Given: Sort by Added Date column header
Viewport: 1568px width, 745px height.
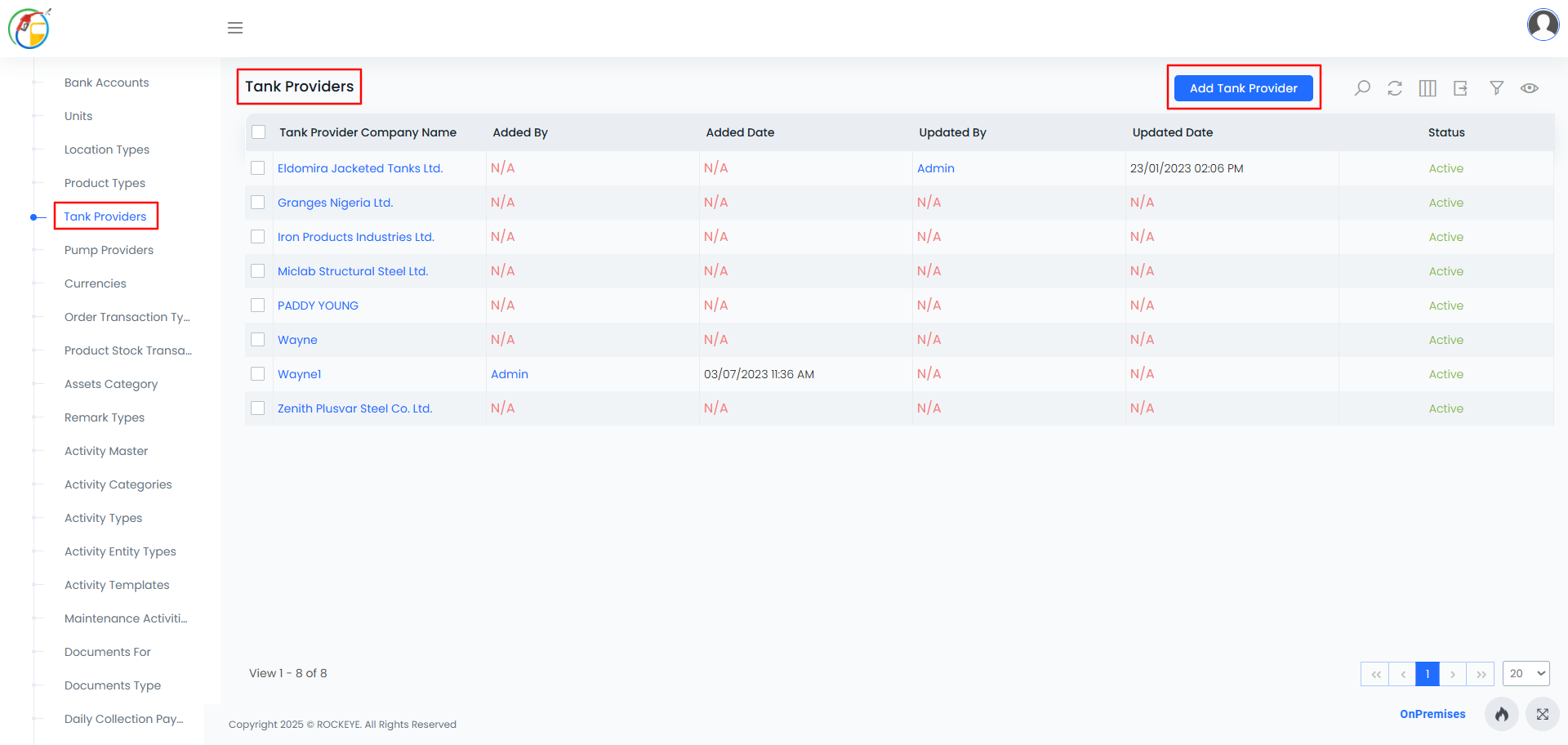Looking at the screenshot, I should 740,132.
